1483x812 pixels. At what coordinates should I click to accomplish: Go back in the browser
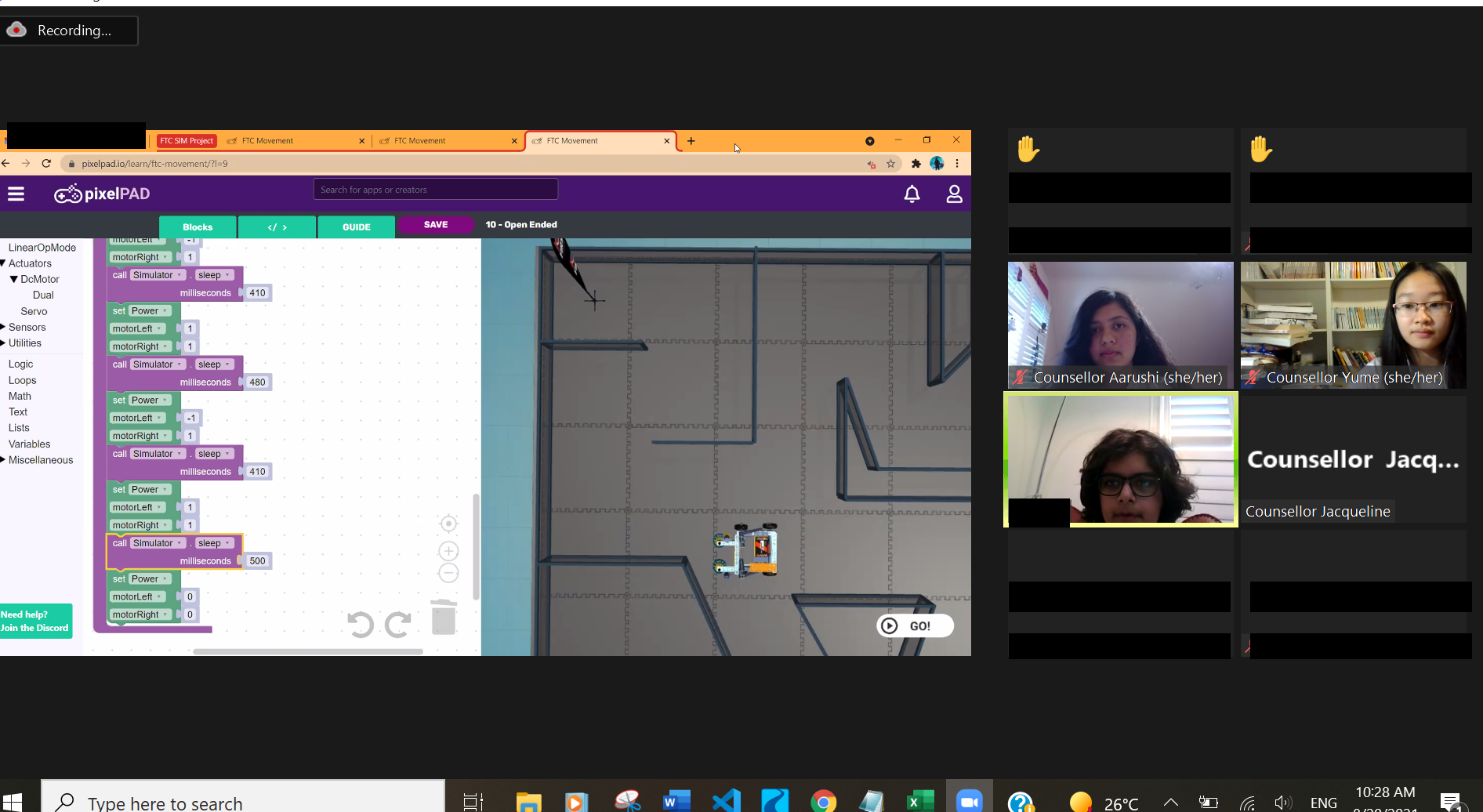[6, 163]
